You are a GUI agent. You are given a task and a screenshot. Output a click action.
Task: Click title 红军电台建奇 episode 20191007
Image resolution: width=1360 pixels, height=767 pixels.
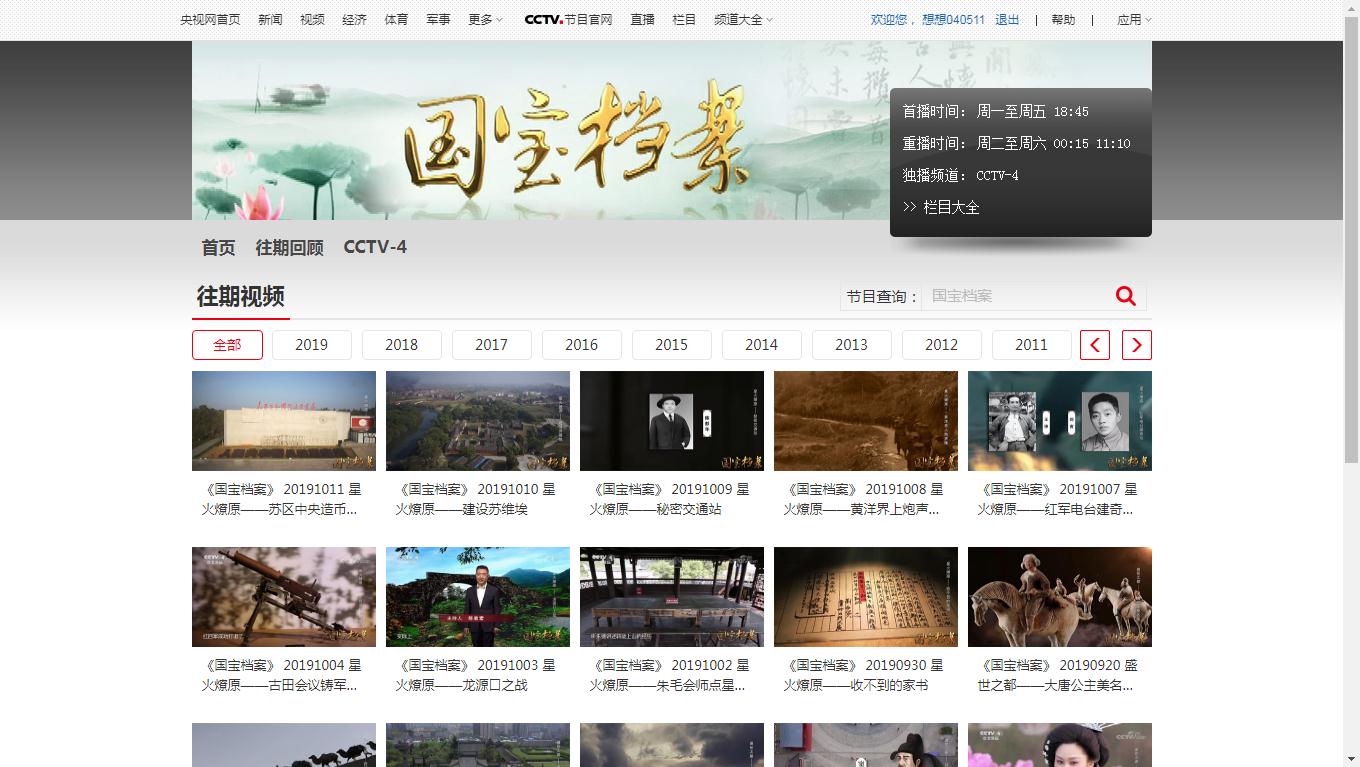point(1058,499)
